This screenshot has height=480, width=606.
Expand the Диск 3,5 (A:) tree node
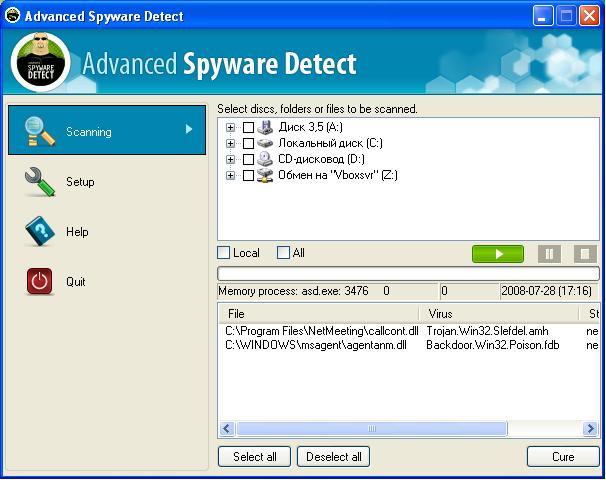point(230,128)
